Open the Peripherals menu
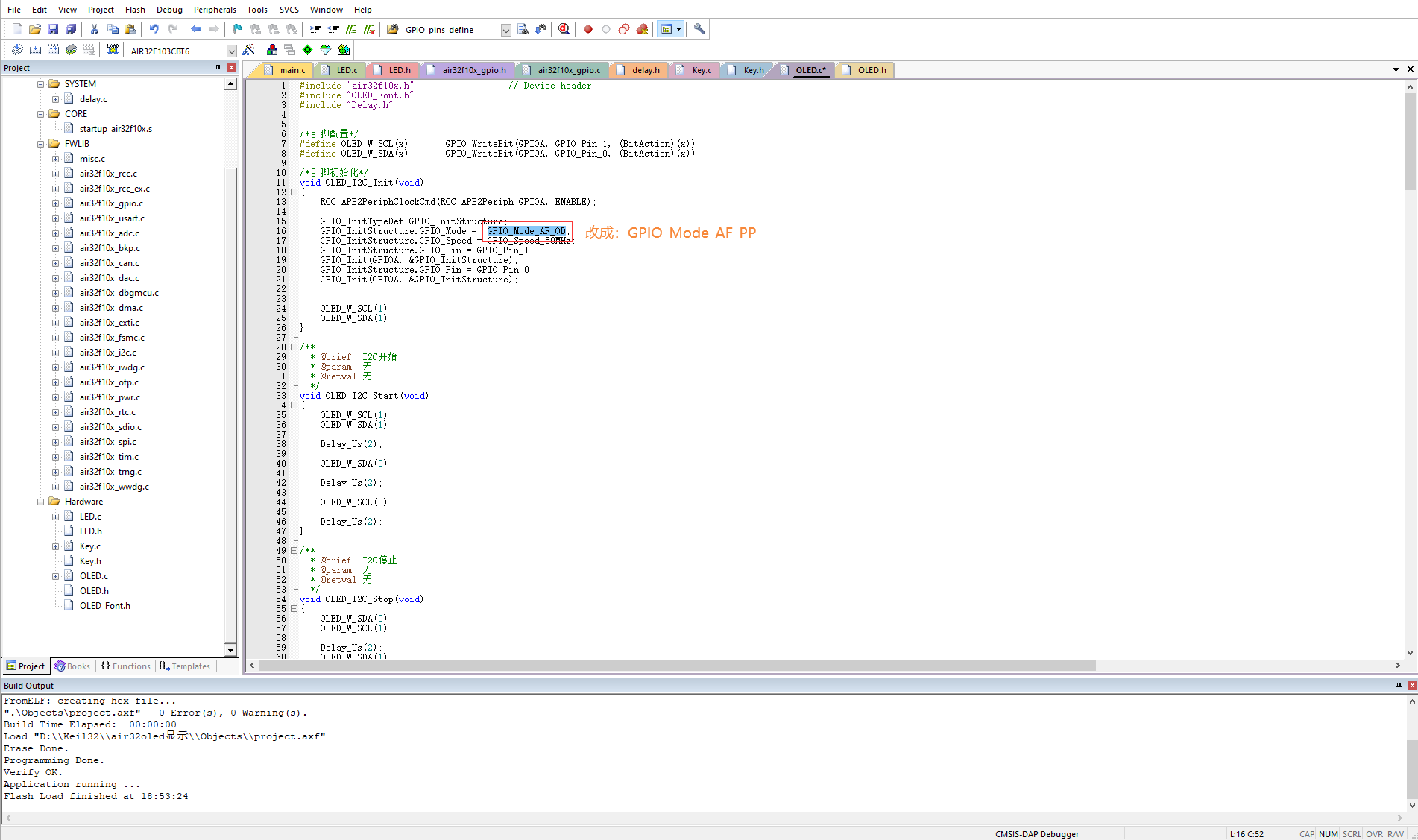1418x840 pixels. 215,10
